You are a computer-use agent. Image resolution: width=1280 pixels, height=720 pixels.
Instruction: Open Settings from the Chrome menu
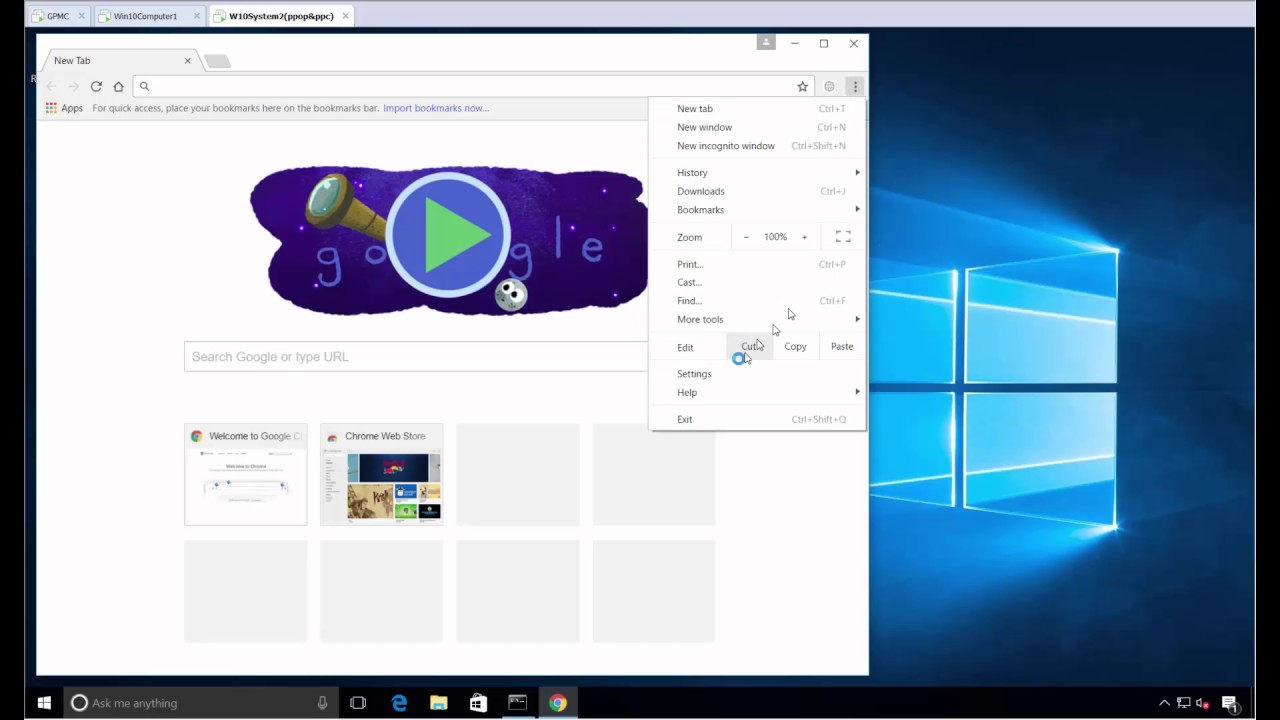[757, 374]
